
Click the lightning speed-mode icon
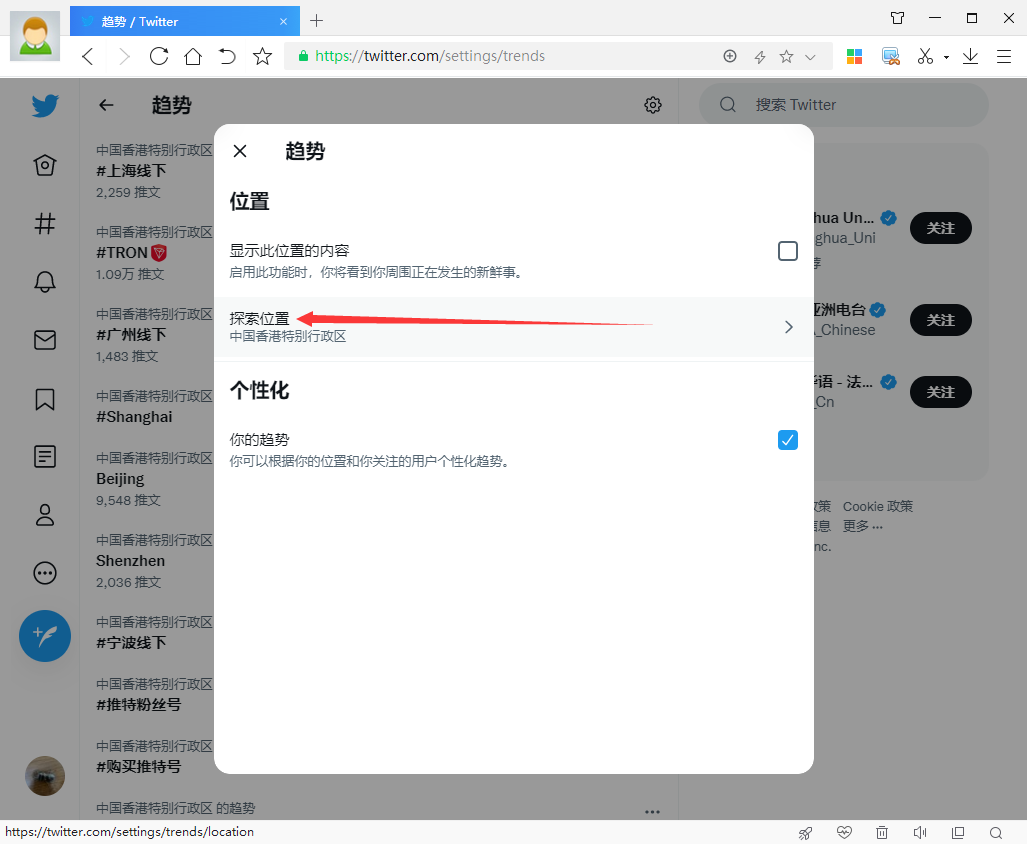[x=760, y=57]
